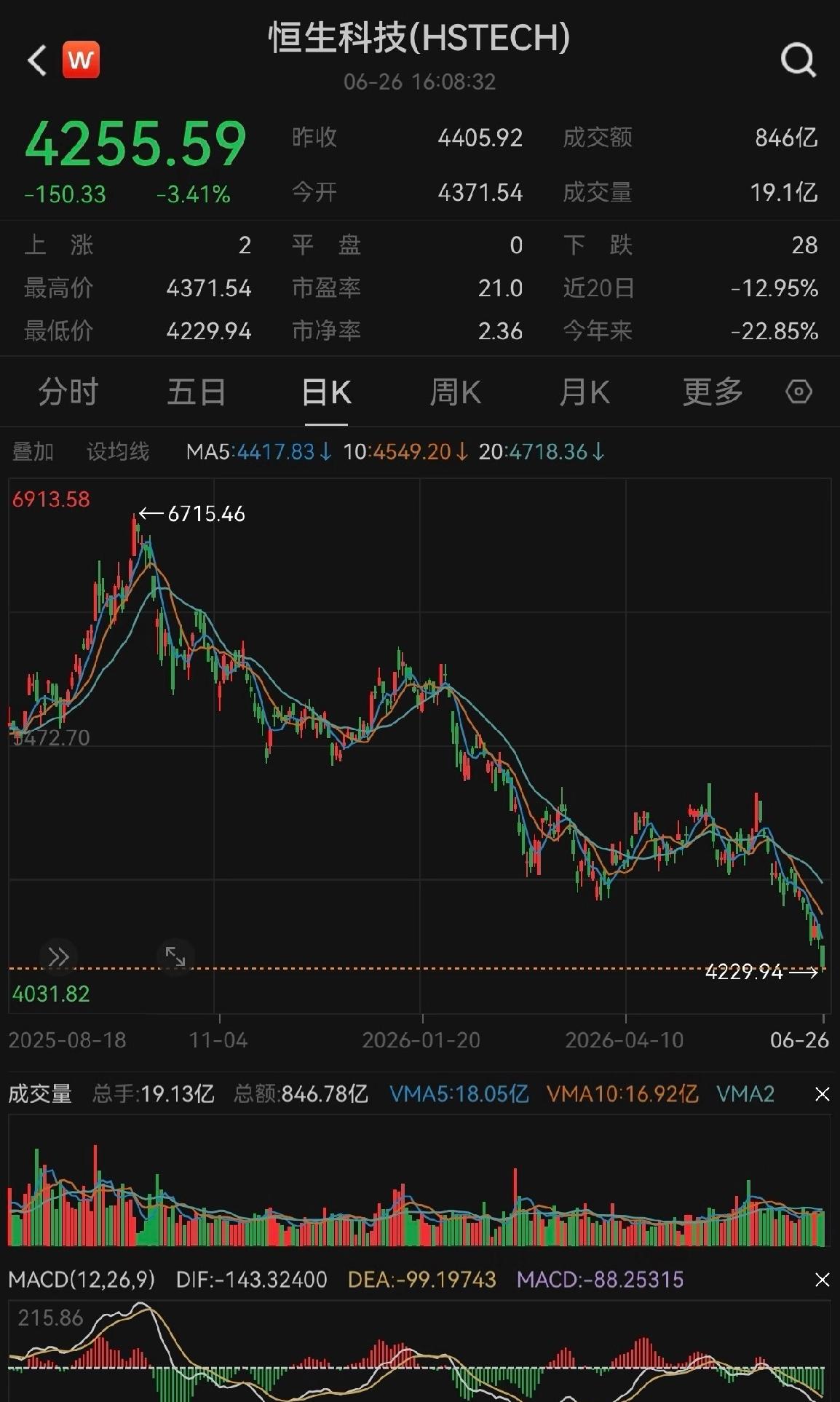Screen dimensions: 840x1402
Task: Open chart settings hexagon icon
Action: (799, 392)
